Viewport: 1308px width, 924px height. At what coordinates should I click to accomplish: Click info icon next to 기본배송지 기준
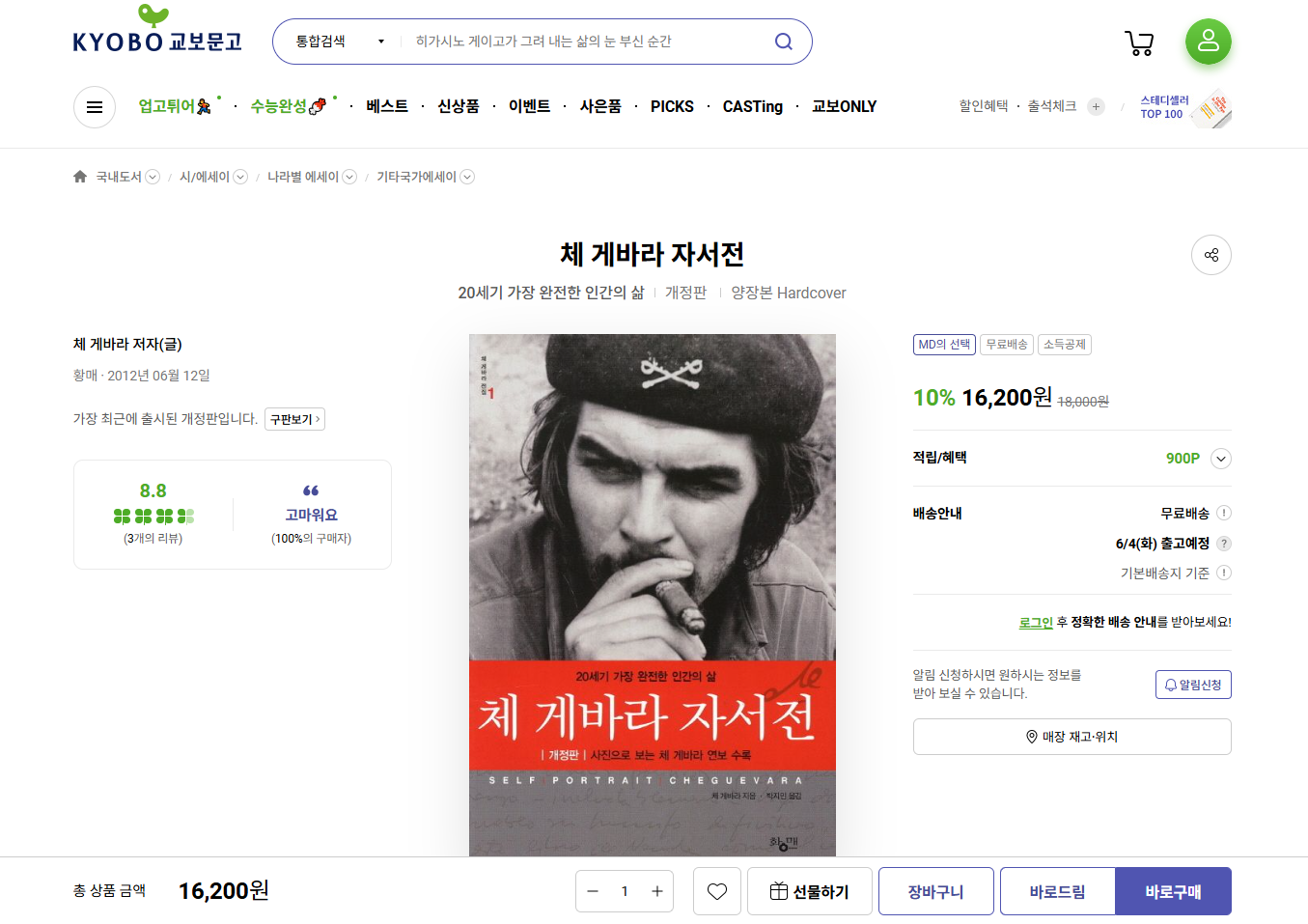1224,573
